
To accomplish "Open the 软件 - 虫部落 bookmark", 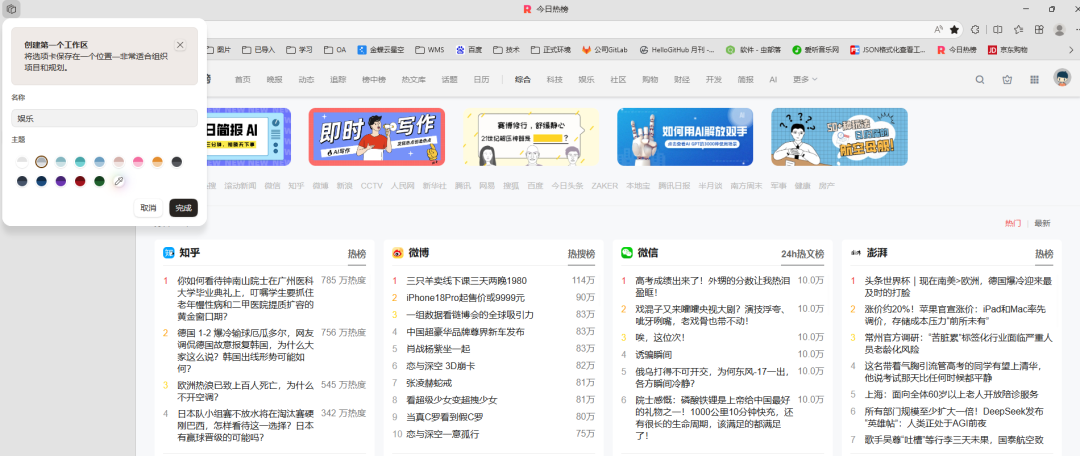I will (753, 50).
